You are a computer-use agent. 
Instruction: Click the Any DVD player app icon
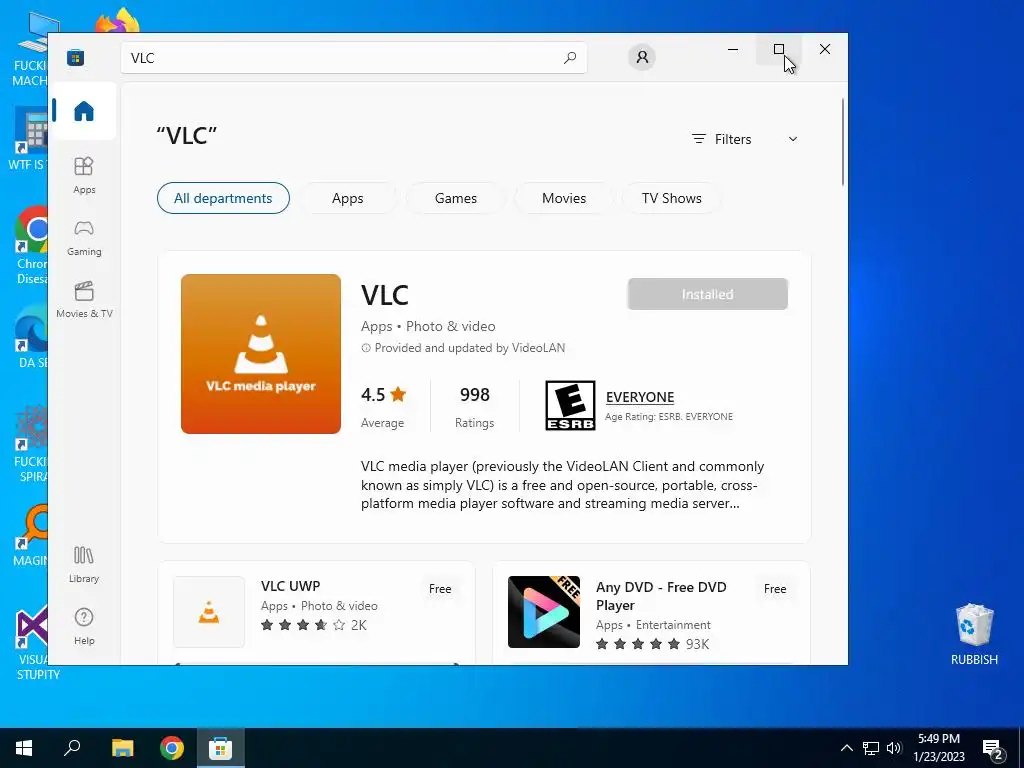[x=543, y=612]
